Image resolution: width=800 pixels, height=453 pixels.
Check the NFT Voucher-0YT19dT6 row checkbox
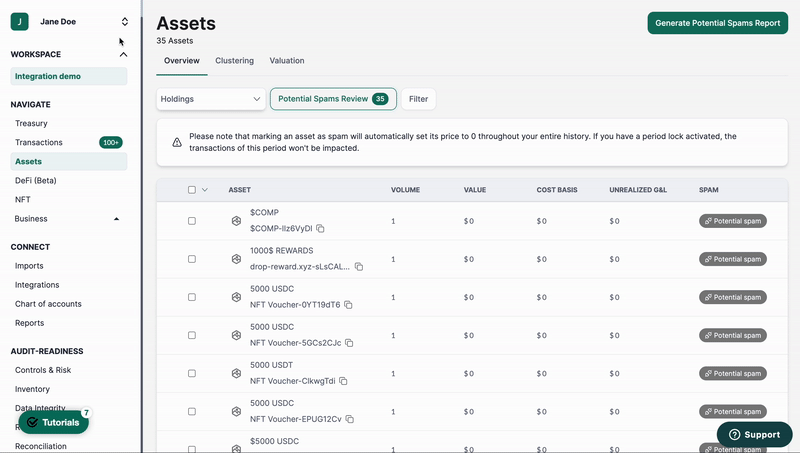[x=192, y=297]
